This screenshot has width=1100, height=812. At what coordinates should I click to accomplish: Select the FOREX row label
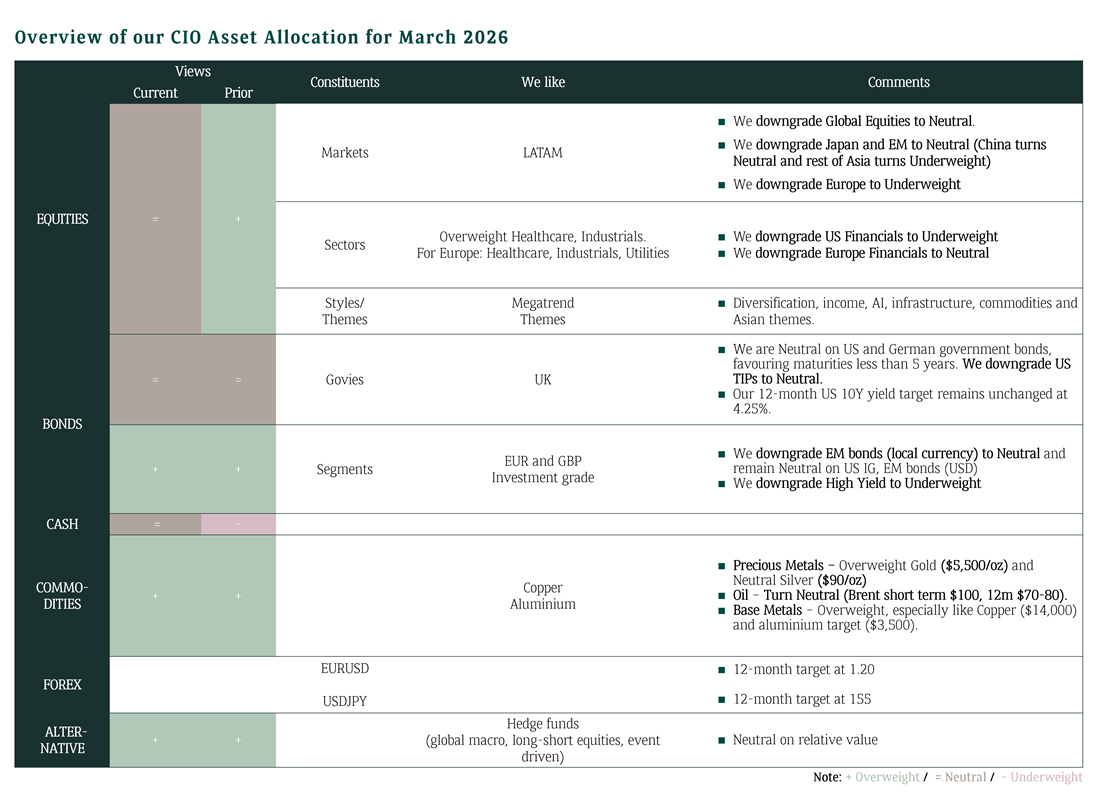pos(62,685)
